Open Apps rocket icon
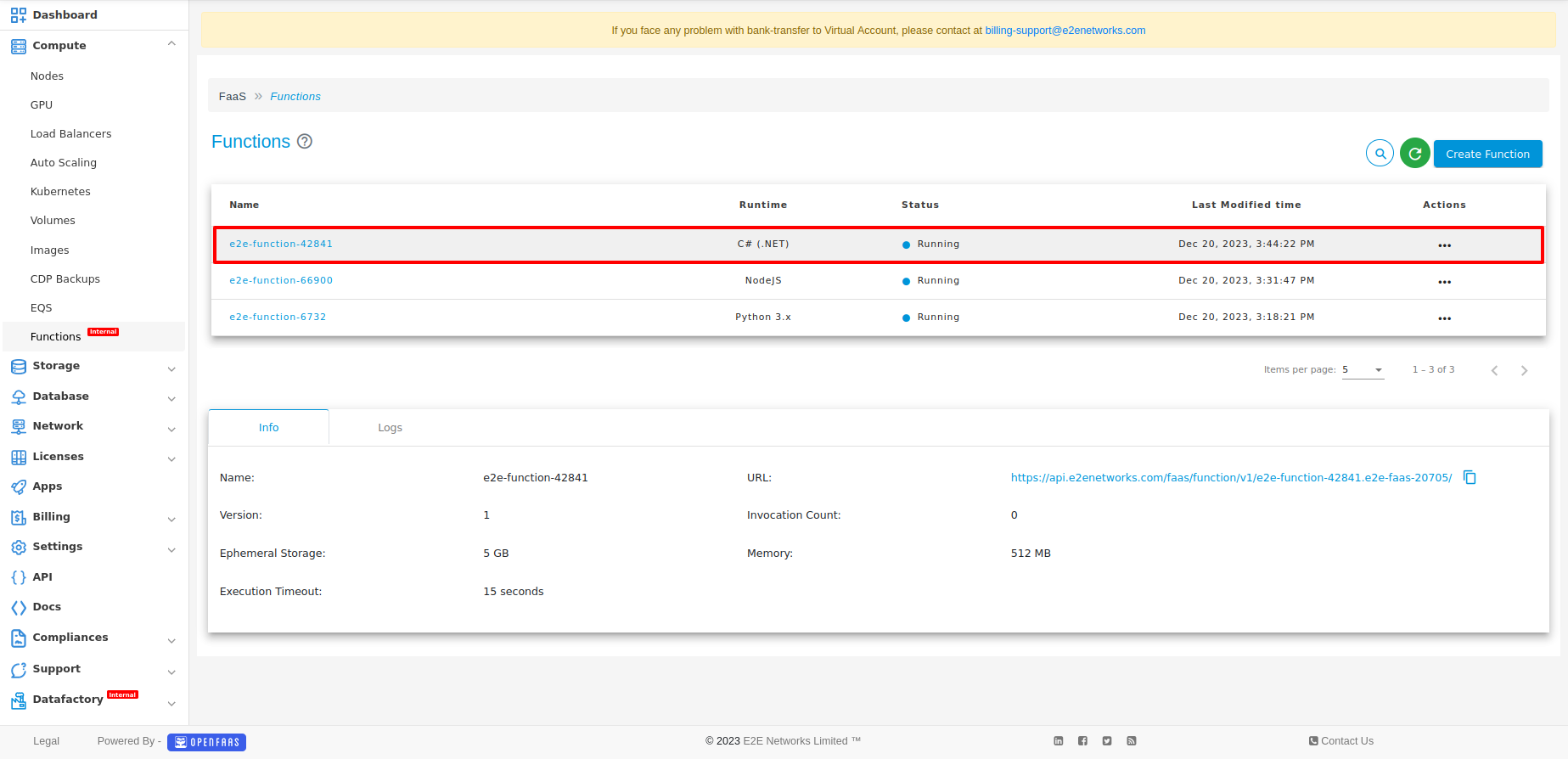1568x759 pixels. coord(18,486)
